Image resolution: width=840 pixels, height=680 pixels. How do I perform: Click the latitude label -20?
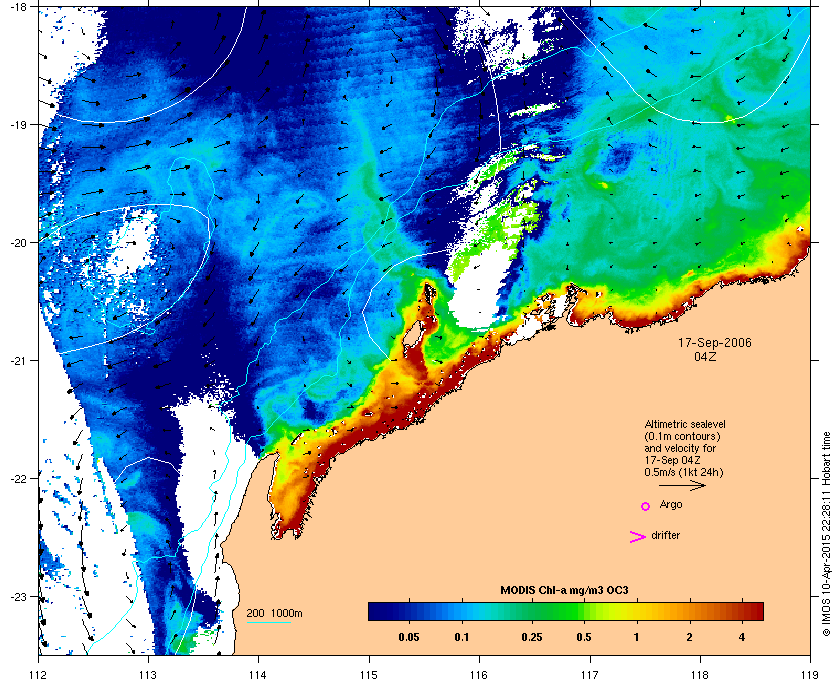[x=19, y=242]
